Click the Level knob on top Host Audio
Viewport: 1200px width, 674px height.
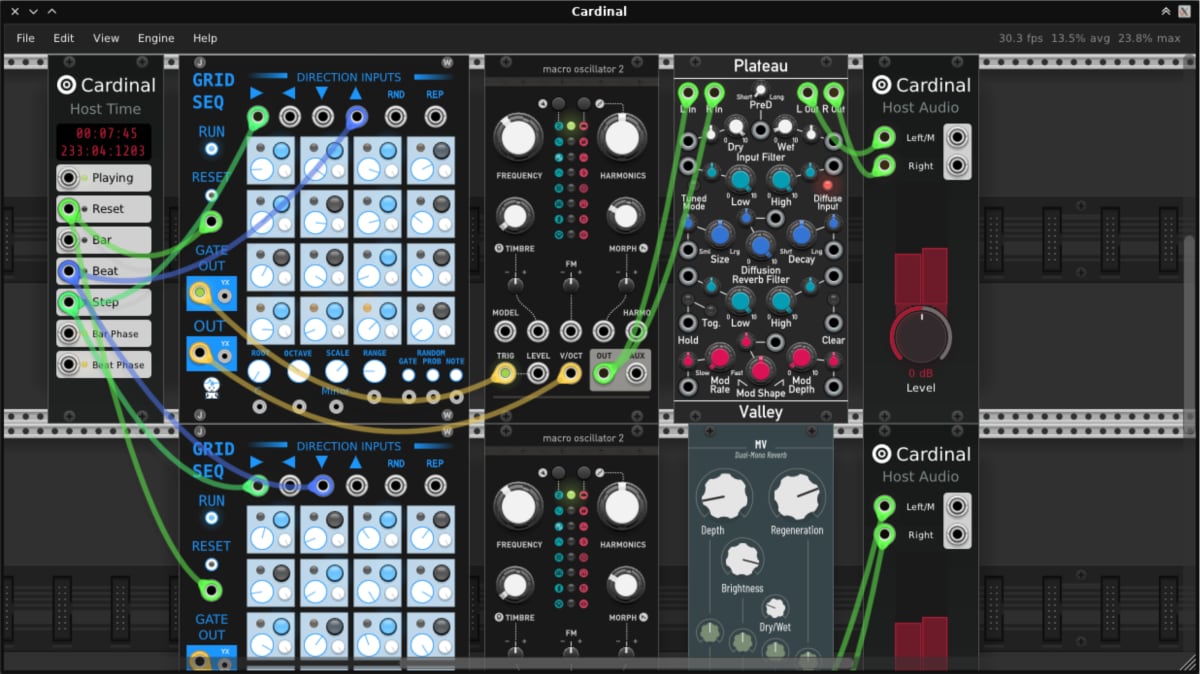(x=921, y=336)
